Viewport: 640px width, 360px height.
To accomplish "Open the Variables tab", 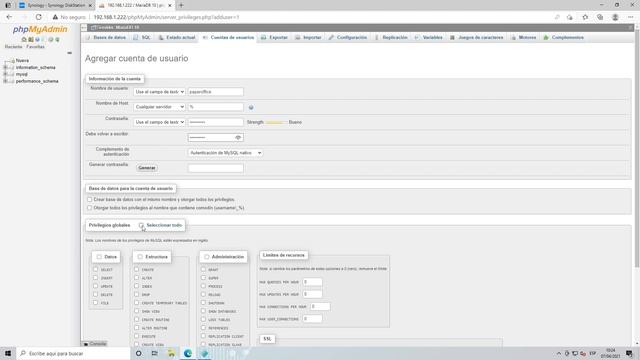I will pos(429,38).
